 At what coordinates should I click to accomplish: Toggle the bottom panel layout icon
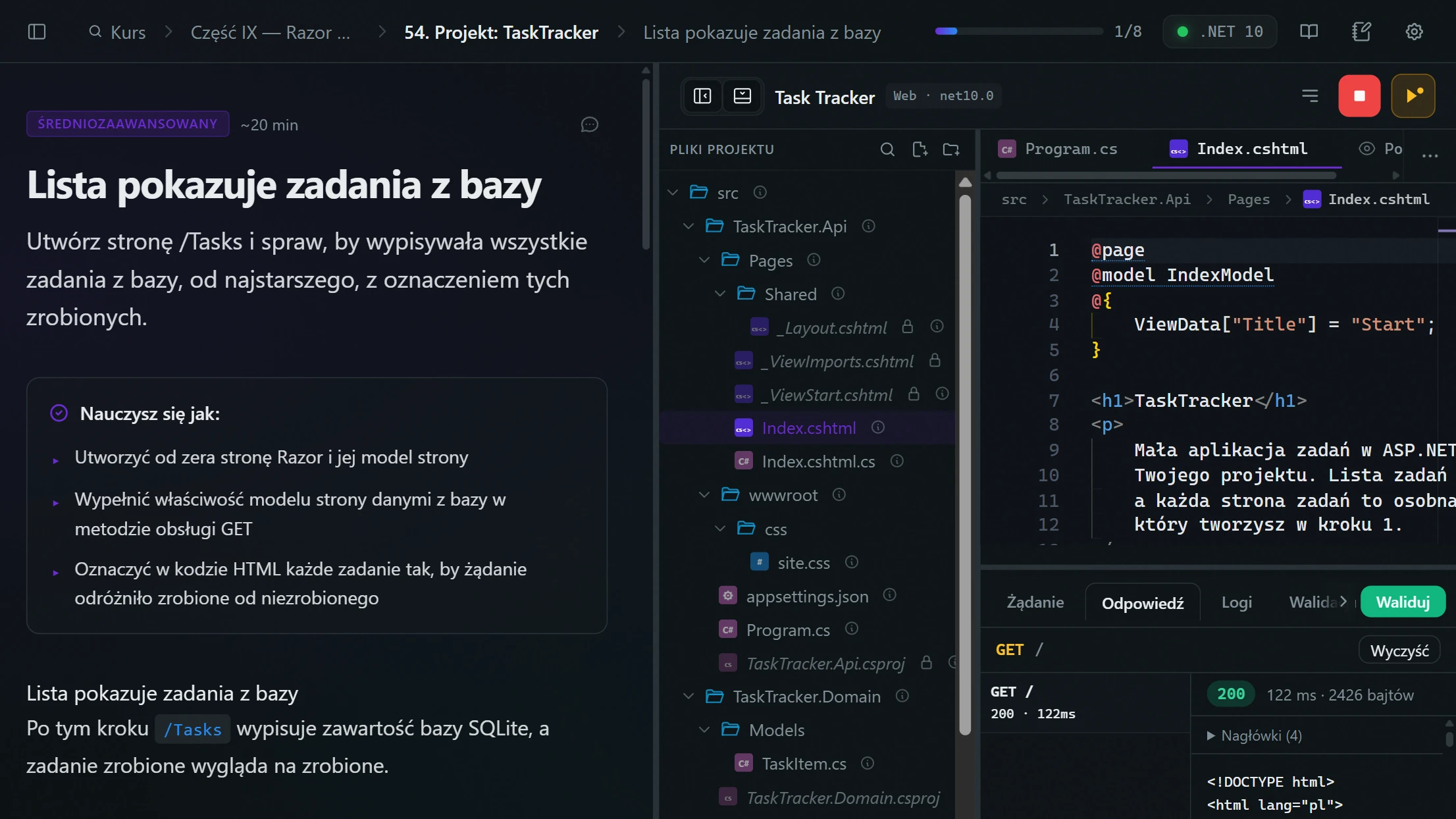tap(742, 96)
